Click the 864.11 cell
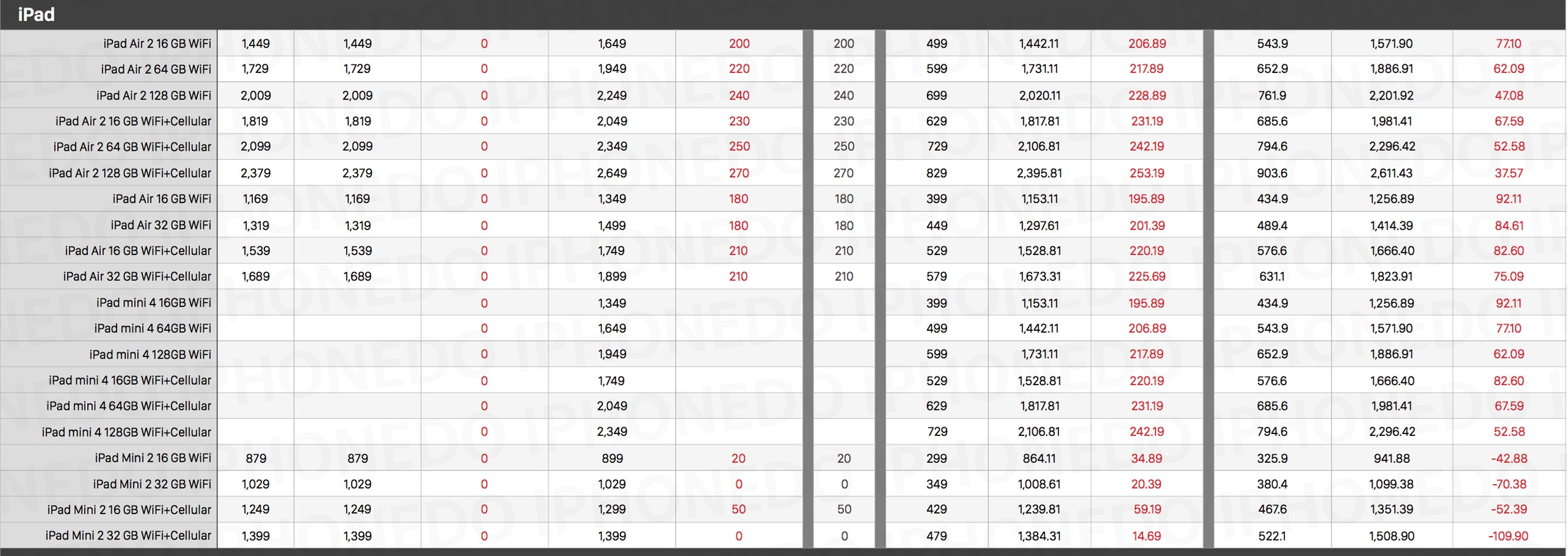1568x556 pixels. [1039, 458]
